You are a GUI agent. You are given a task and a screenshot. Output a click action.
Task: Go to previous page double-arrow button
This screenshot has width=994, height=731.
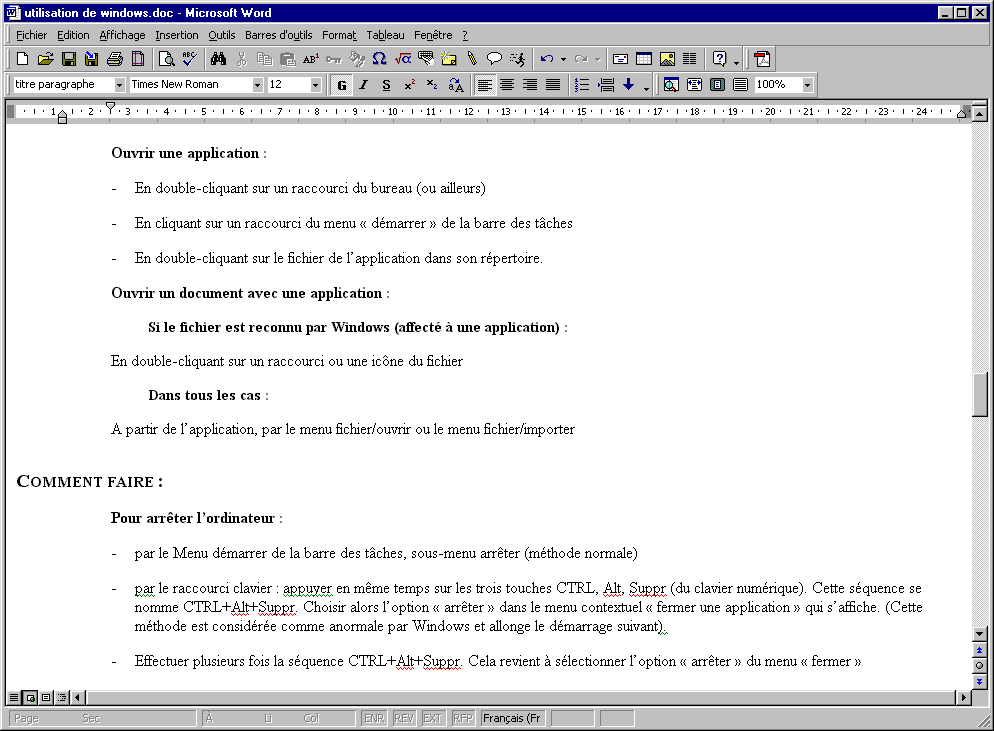(979, 650)
